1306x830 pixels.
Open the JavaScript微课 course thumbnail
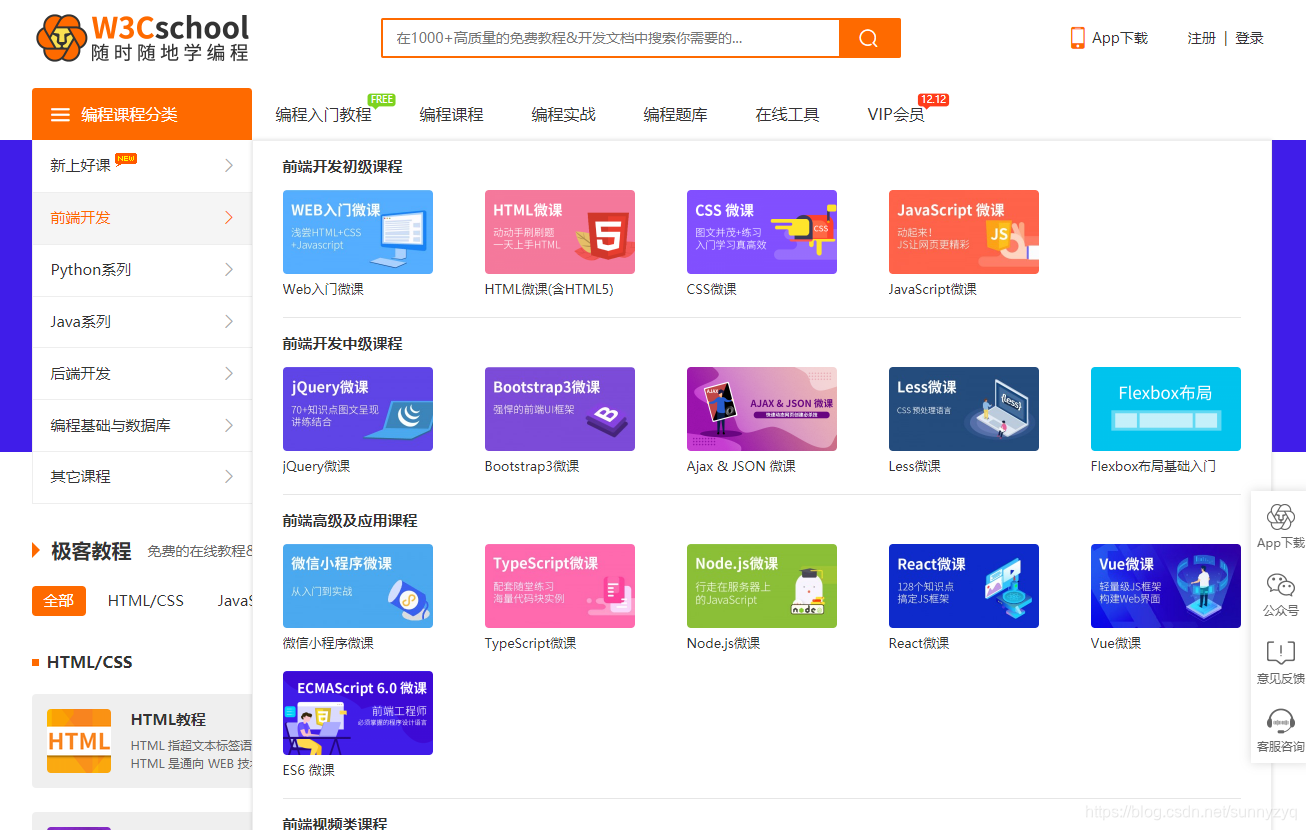[x=964, y=232]
